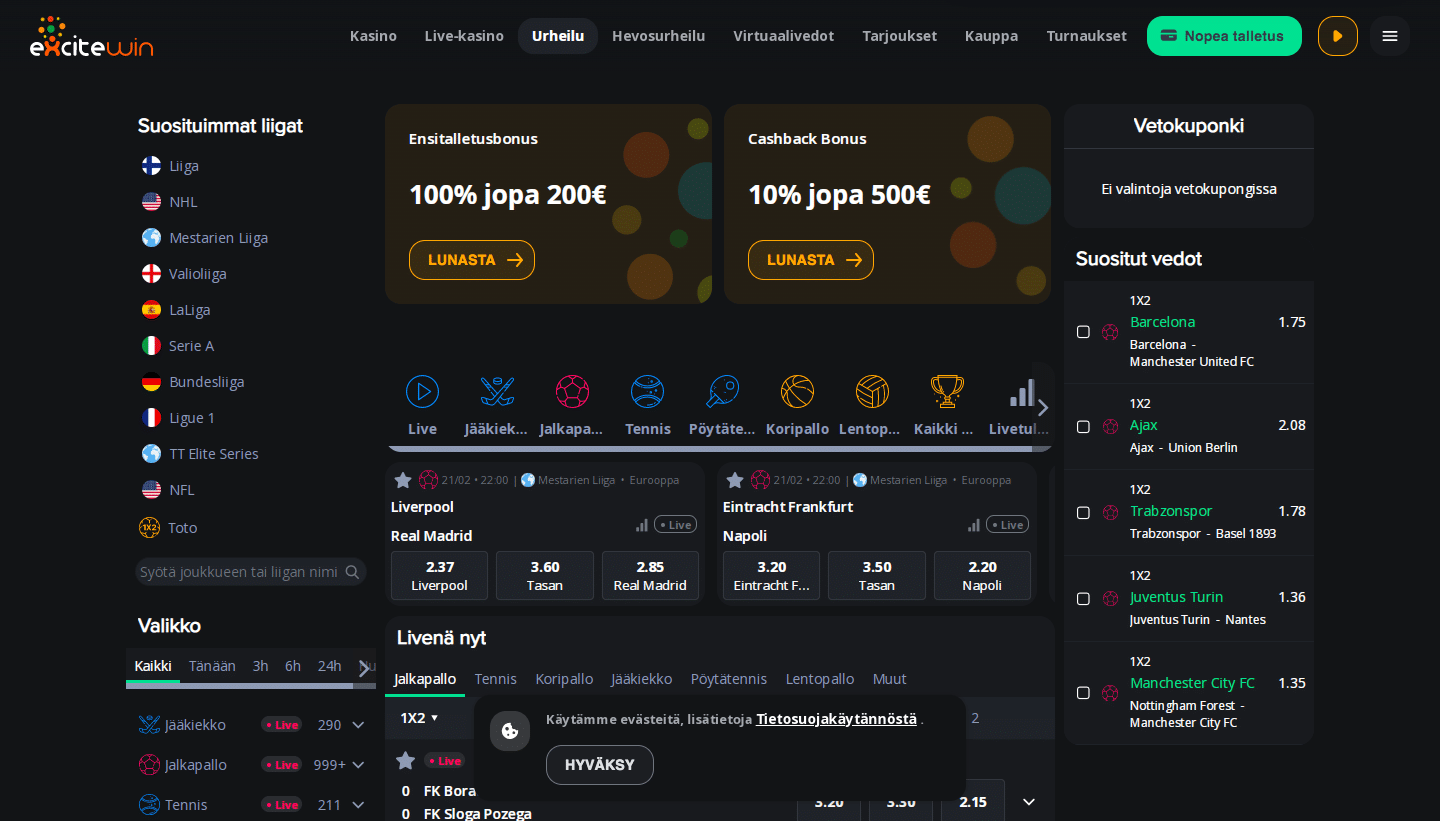Open statistics icon for Liverpool match
The image size is (1440, 821).
click(x=642, y=525)
